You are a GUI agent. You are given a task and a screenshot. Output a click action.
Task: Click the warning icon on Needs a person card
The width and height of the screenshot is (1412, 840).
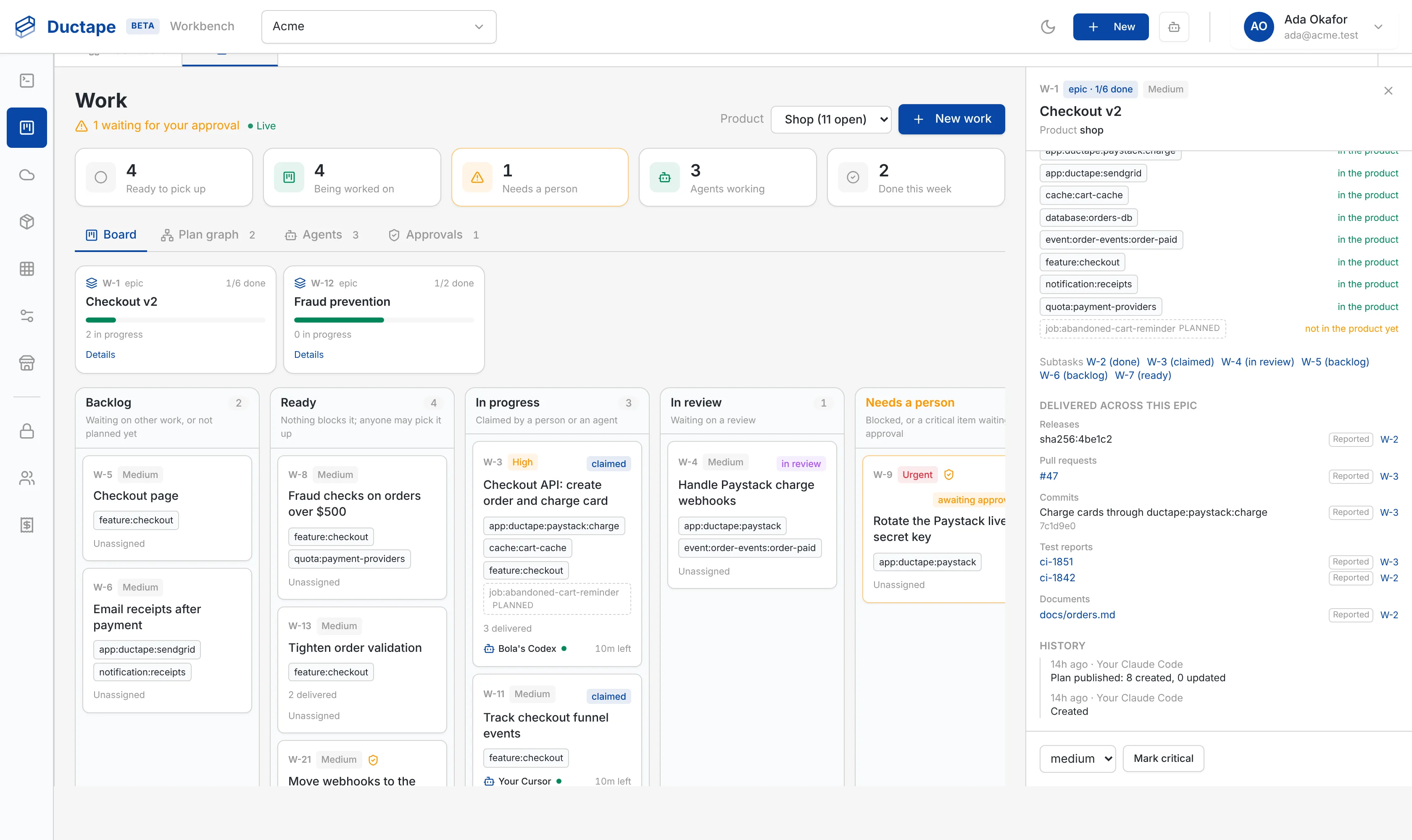coord(477,177)
